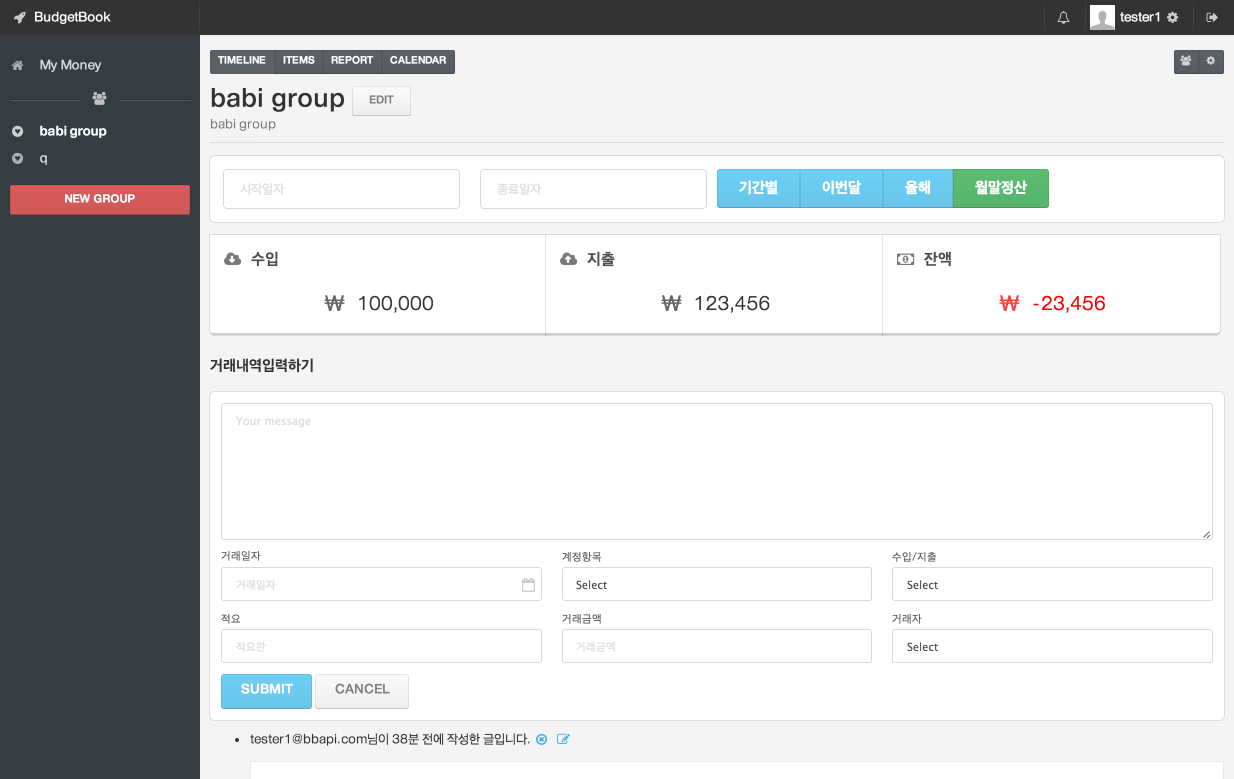
Task: Expand the q group chevron icon
Action: pyautogui.click(x=17, y=158)
